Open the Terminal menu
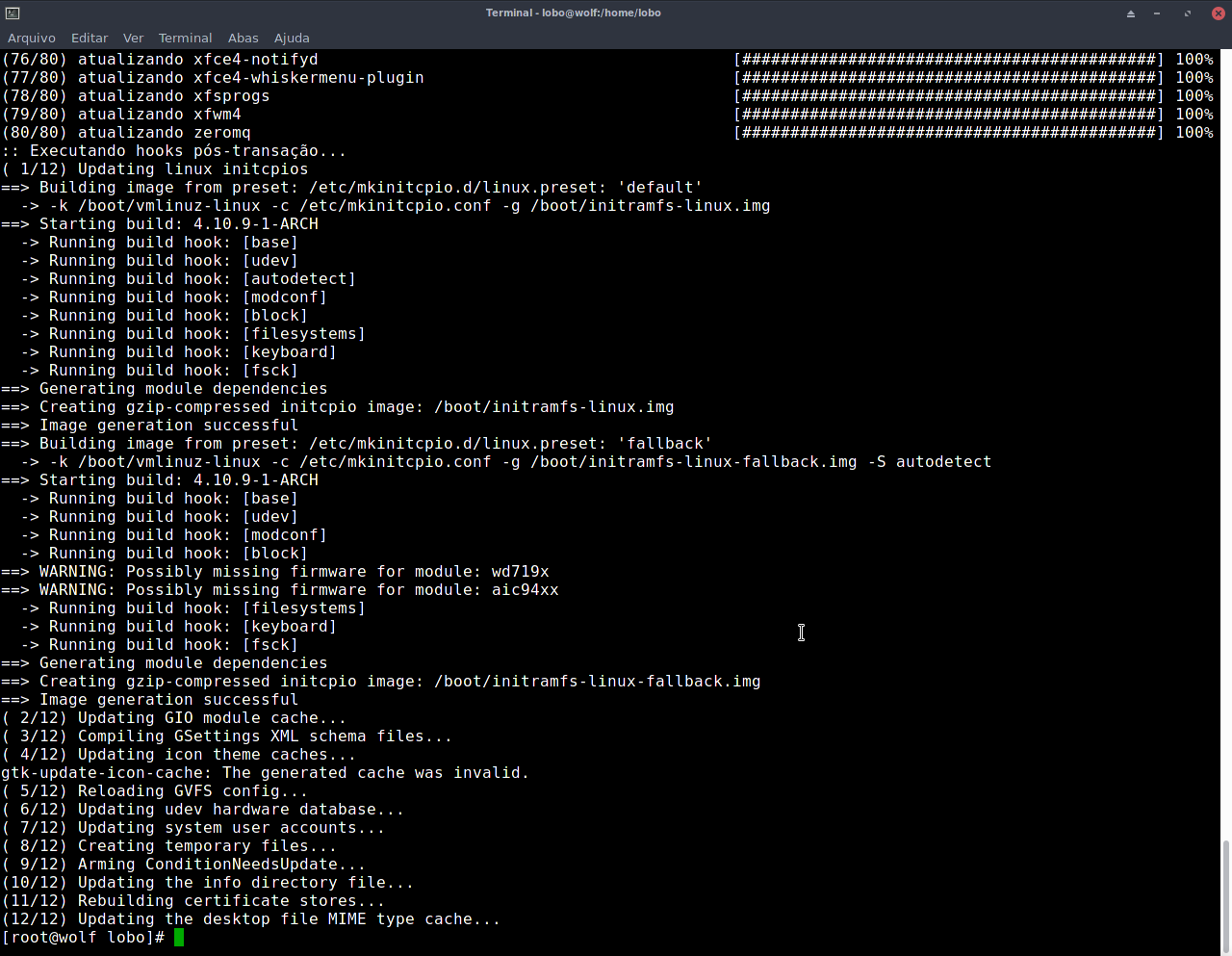Viewport: 1232px width, 956px height. pos(185,38)
